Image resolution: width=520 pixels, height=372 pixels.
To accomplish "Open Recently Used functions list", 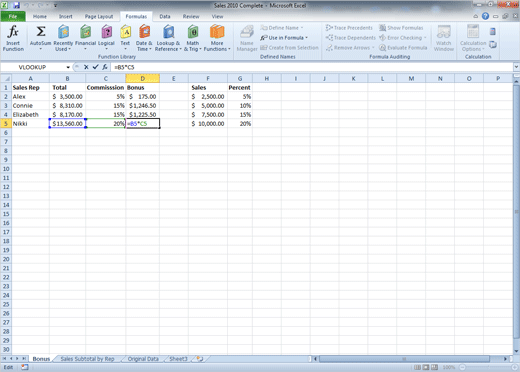I will pyautogui.click(x=63, y=38).
